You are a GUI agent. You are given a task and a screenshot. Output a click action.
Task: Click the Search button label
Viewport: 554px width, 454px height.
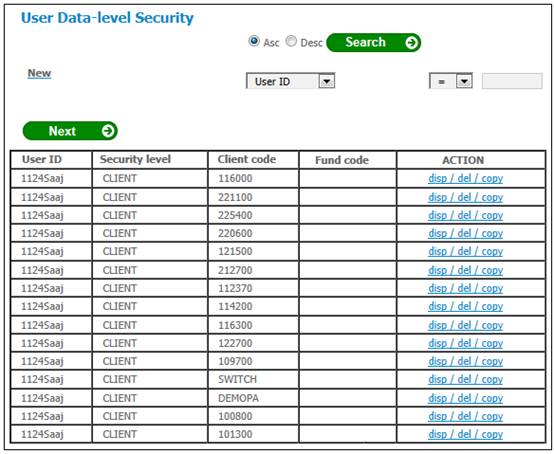click(x=365, y=42)
